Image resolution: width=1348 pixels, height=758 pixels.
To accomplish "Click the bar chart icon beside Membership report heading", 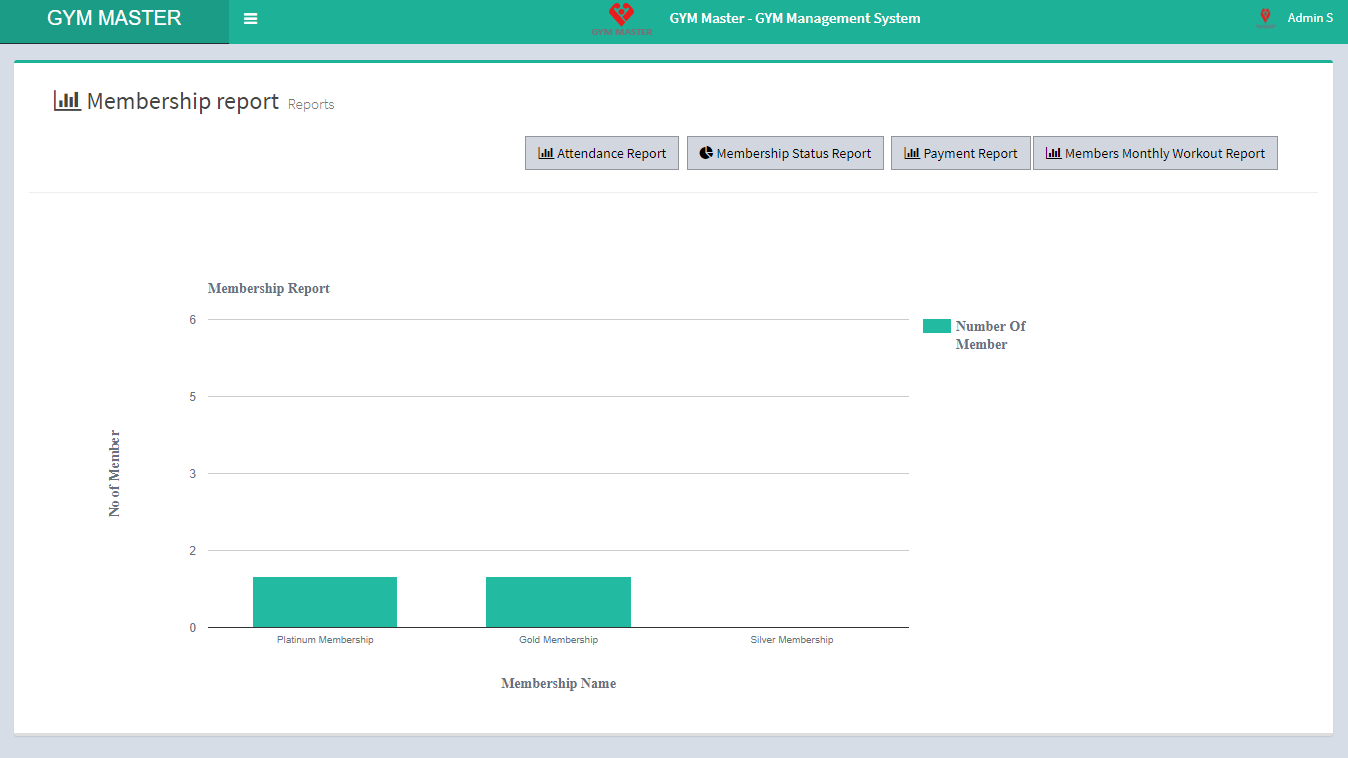I will point(67,101).
